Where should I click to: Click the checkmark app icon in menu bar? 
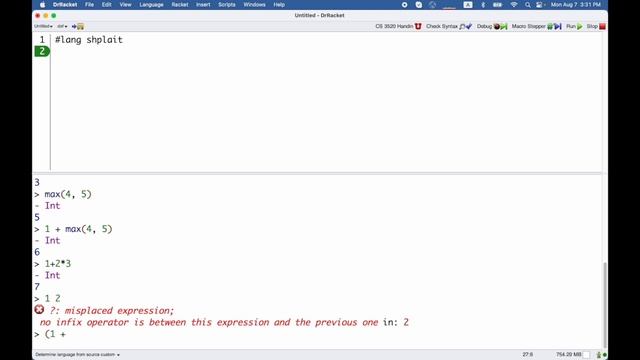click(419, 4)
